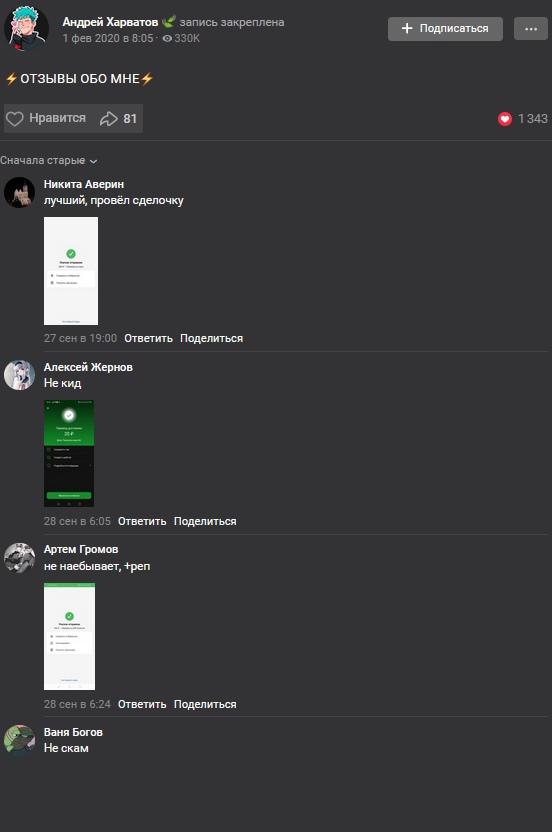Viewport: 552px width, 832px height.
Task: Reply to Артем Громов's comment
Action: click(x=142, y=704)
